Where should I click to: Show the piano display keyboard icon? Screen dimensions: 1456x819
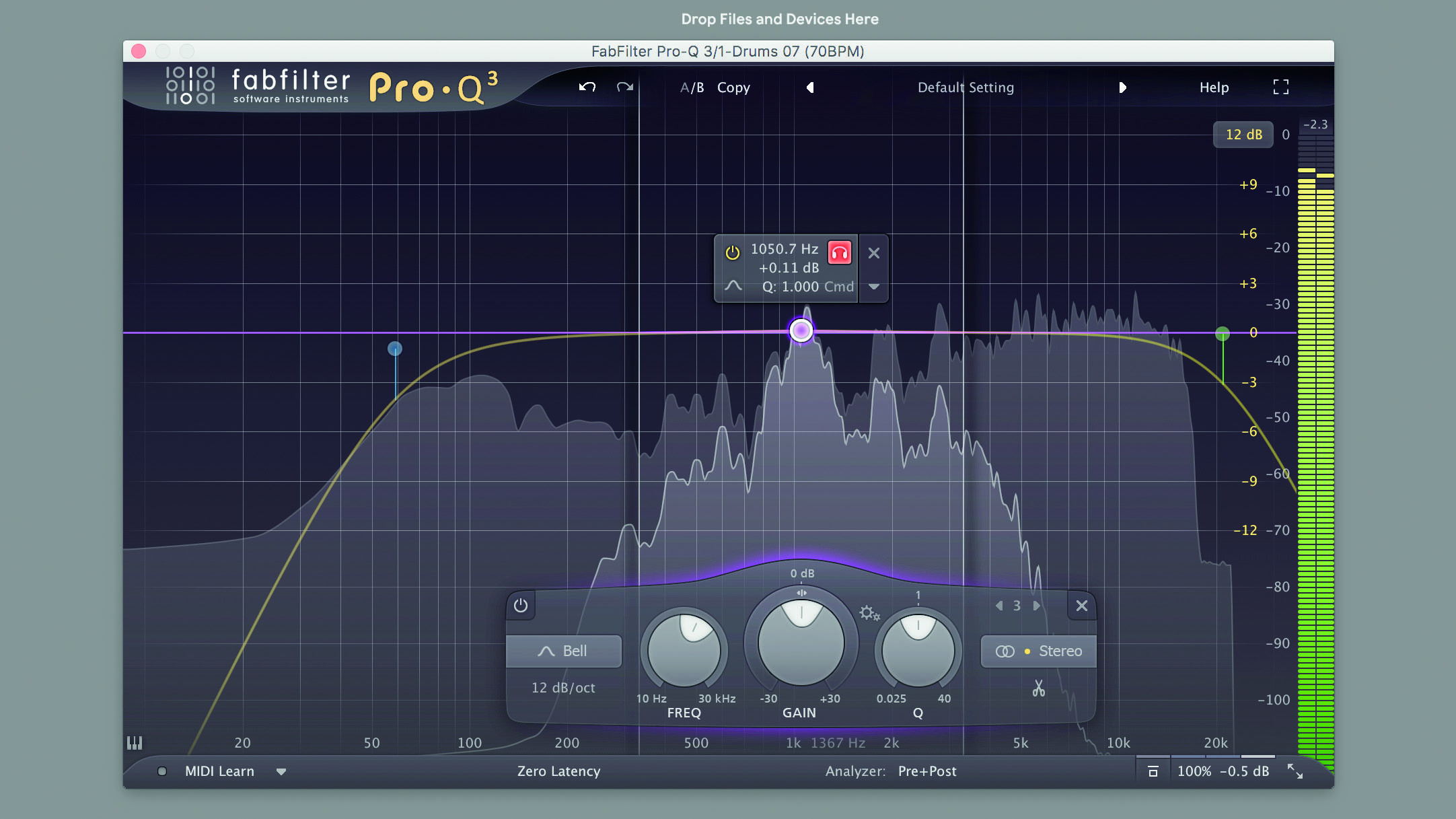(x=135, y=742)
